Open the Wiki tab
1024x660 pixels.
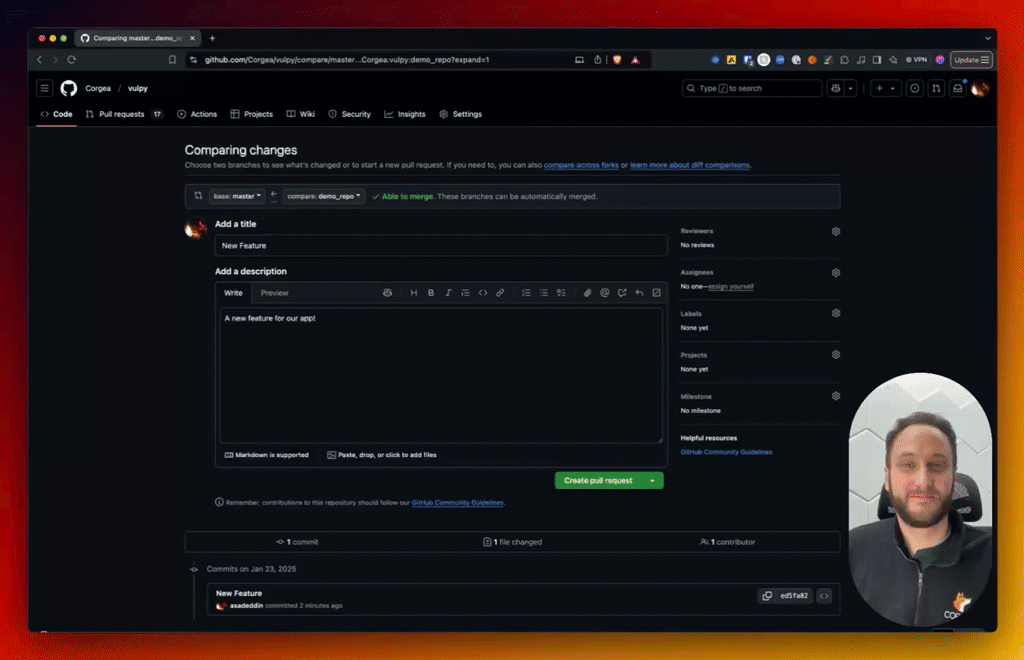tap(301, 114)
